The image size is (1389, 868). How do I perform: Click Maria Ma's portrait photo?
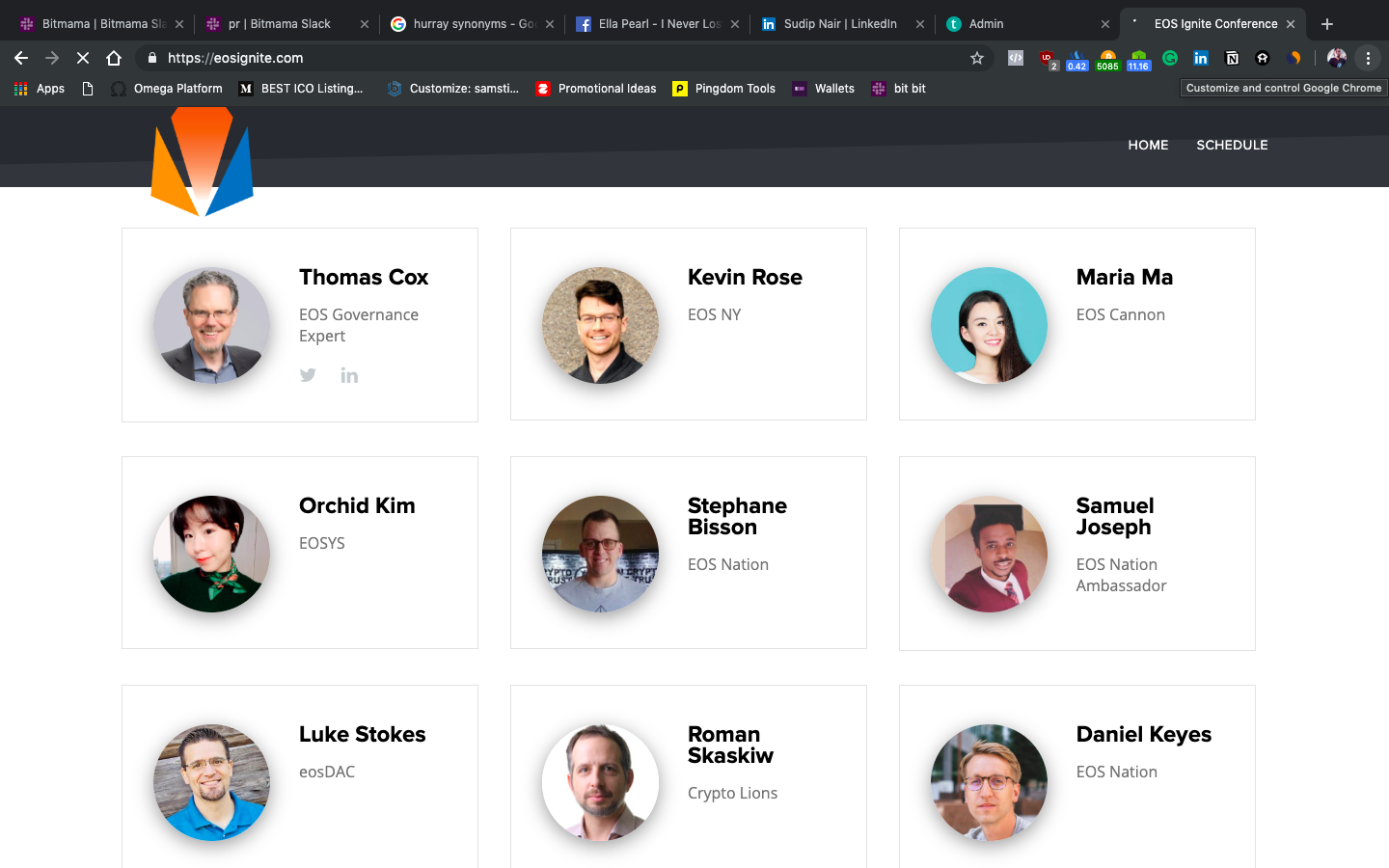point(989,325)
